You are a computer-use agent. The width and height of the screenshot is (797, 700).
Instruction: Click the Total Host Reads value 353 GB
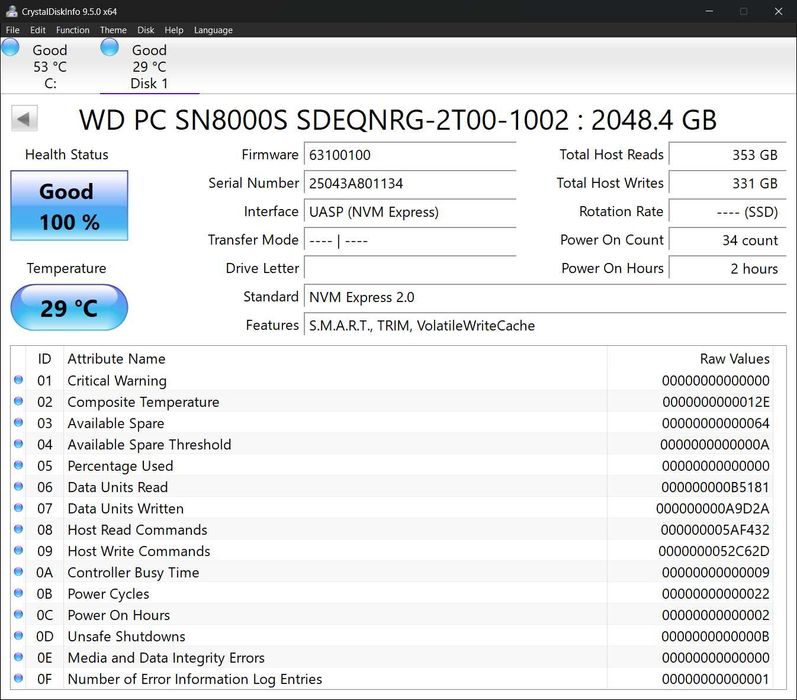[728, 155]
